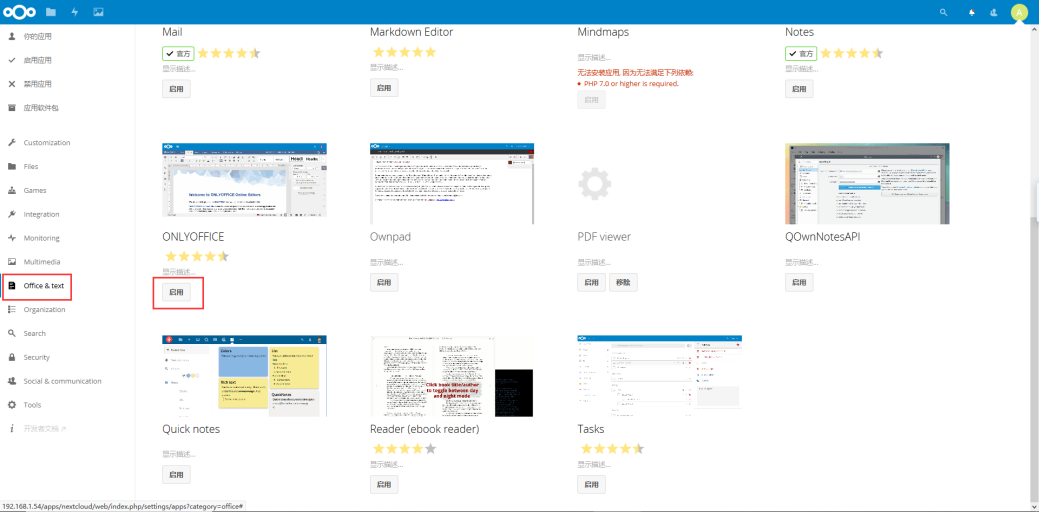This screenshot has height=512, width=1039.
Task: Enable the Reader (ebook reader) app
Action: 384,485
